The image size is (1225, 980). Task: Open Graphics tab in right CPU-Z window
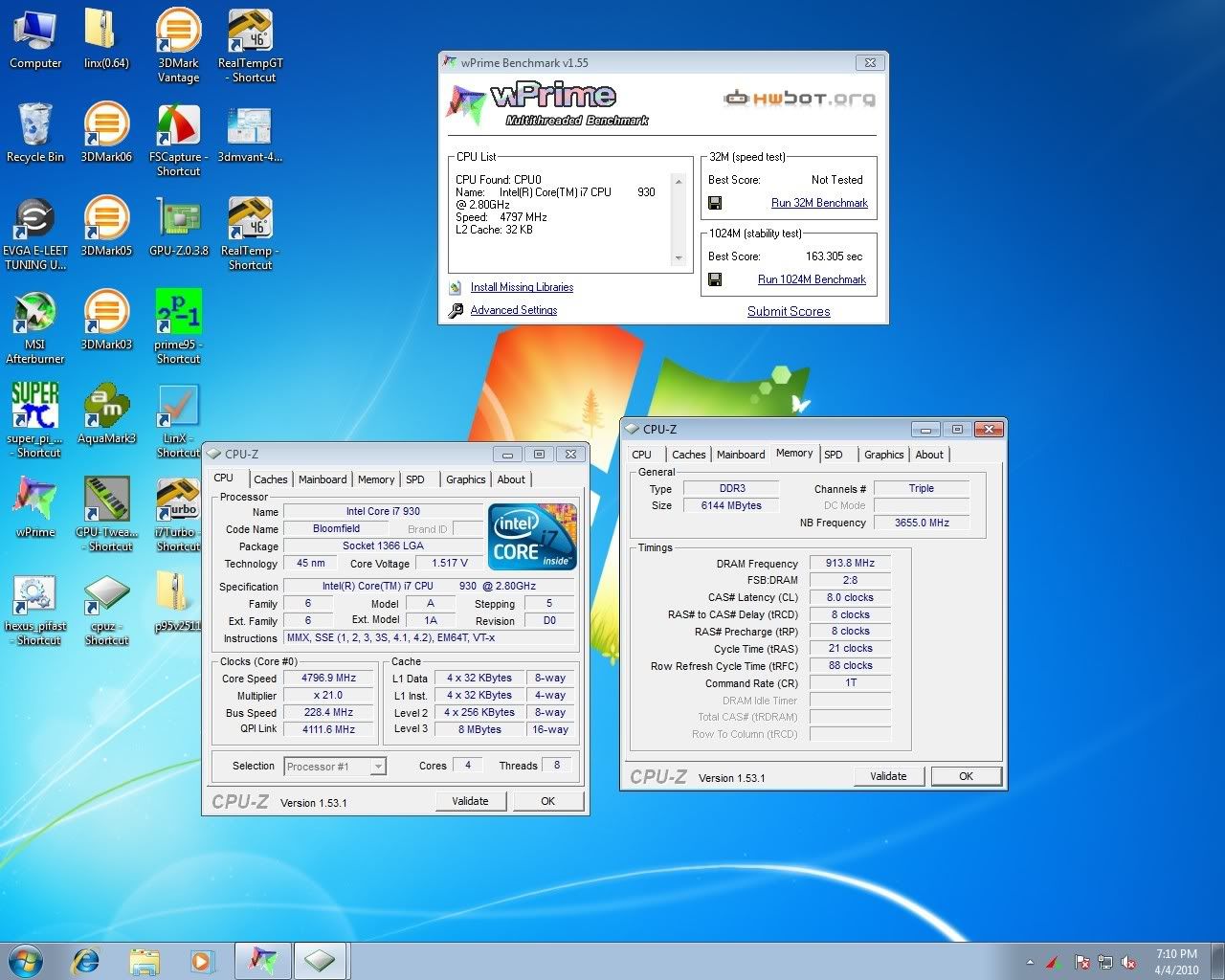[x=884, y=455]
